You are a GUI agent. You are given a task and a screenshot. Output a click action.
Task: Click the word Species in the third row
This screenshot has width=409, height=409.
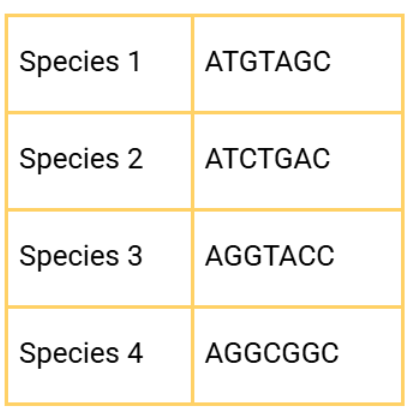pos(69,258)
